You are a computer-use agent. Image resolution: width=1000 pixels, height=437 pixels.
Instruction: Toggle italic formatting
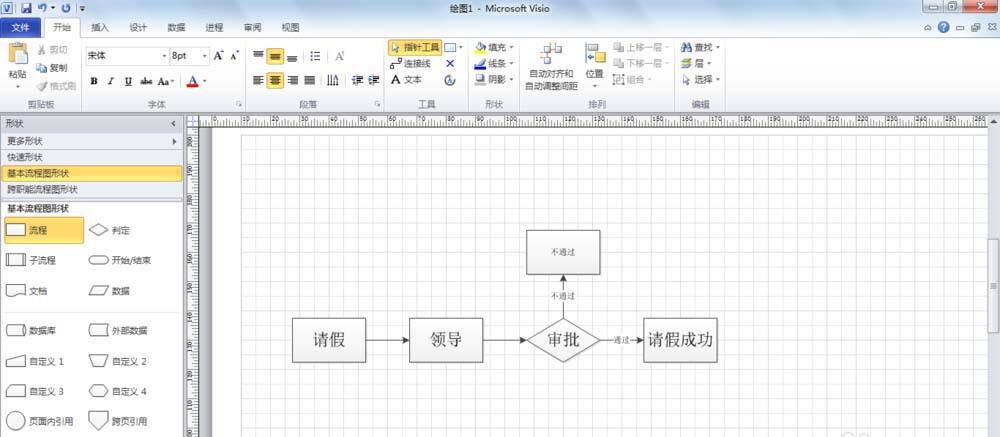pyautogui.click(x=111, y=81)
